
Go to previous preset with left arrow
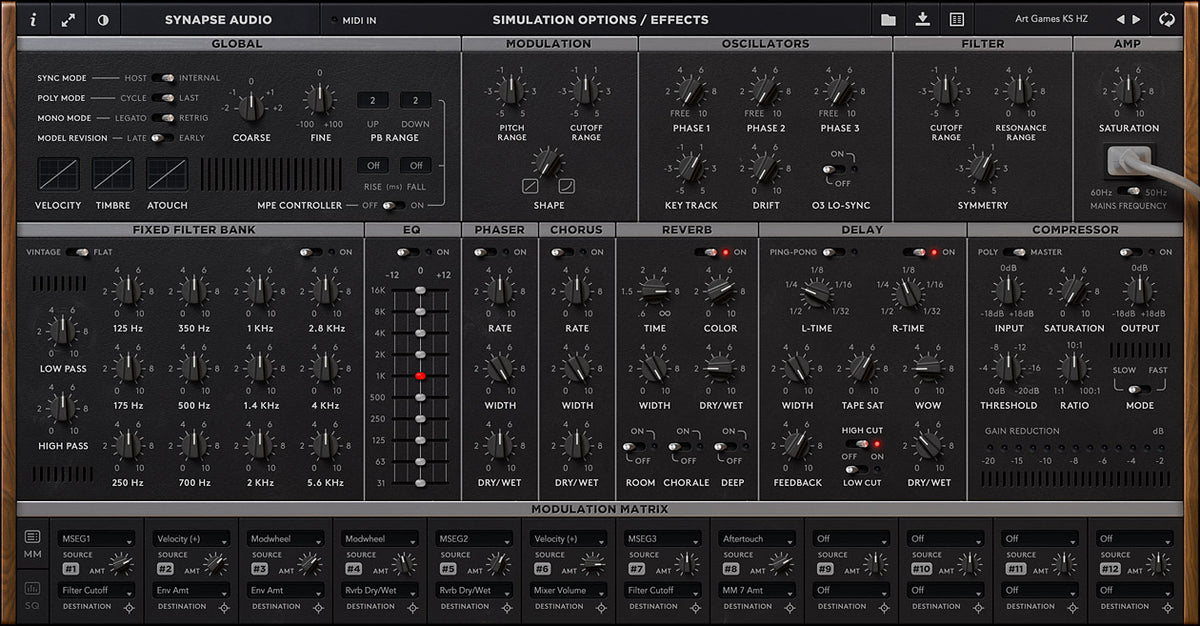click(x=1120, y=19)
